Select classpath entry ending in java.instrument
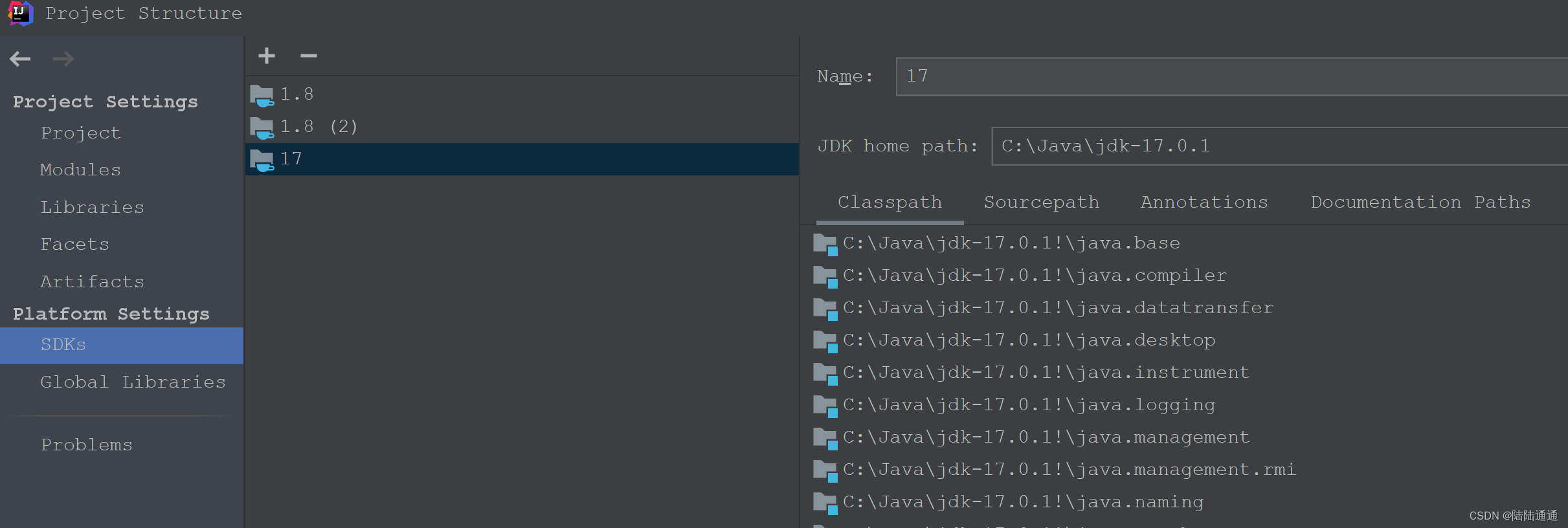Viewport: 1568px width, 528px height. pyautogui.click(x=1047, y=373)
